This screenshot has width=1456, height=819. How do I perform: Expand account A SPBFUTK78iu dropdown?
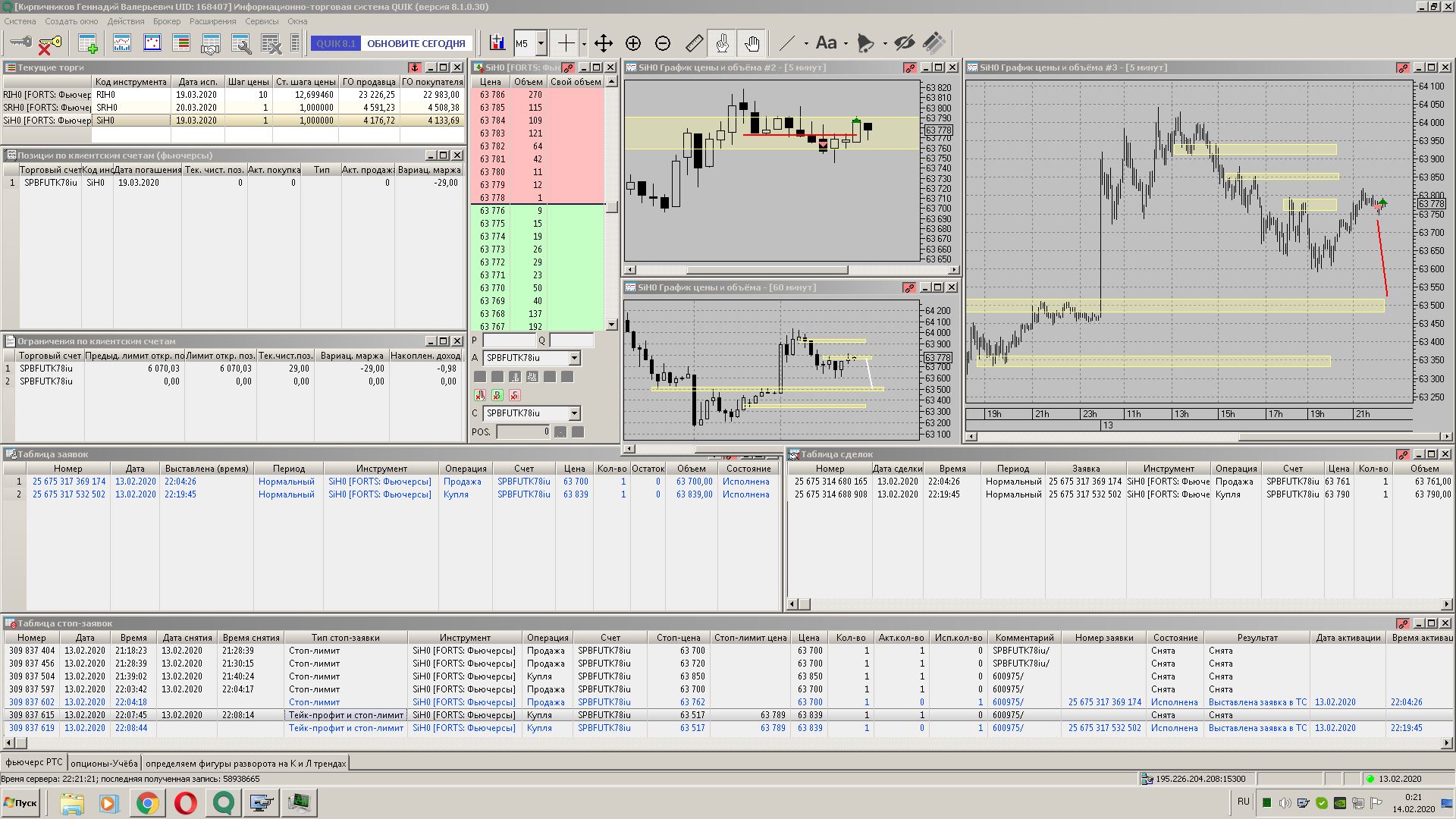pyautogui.click(x=574, y=358)
